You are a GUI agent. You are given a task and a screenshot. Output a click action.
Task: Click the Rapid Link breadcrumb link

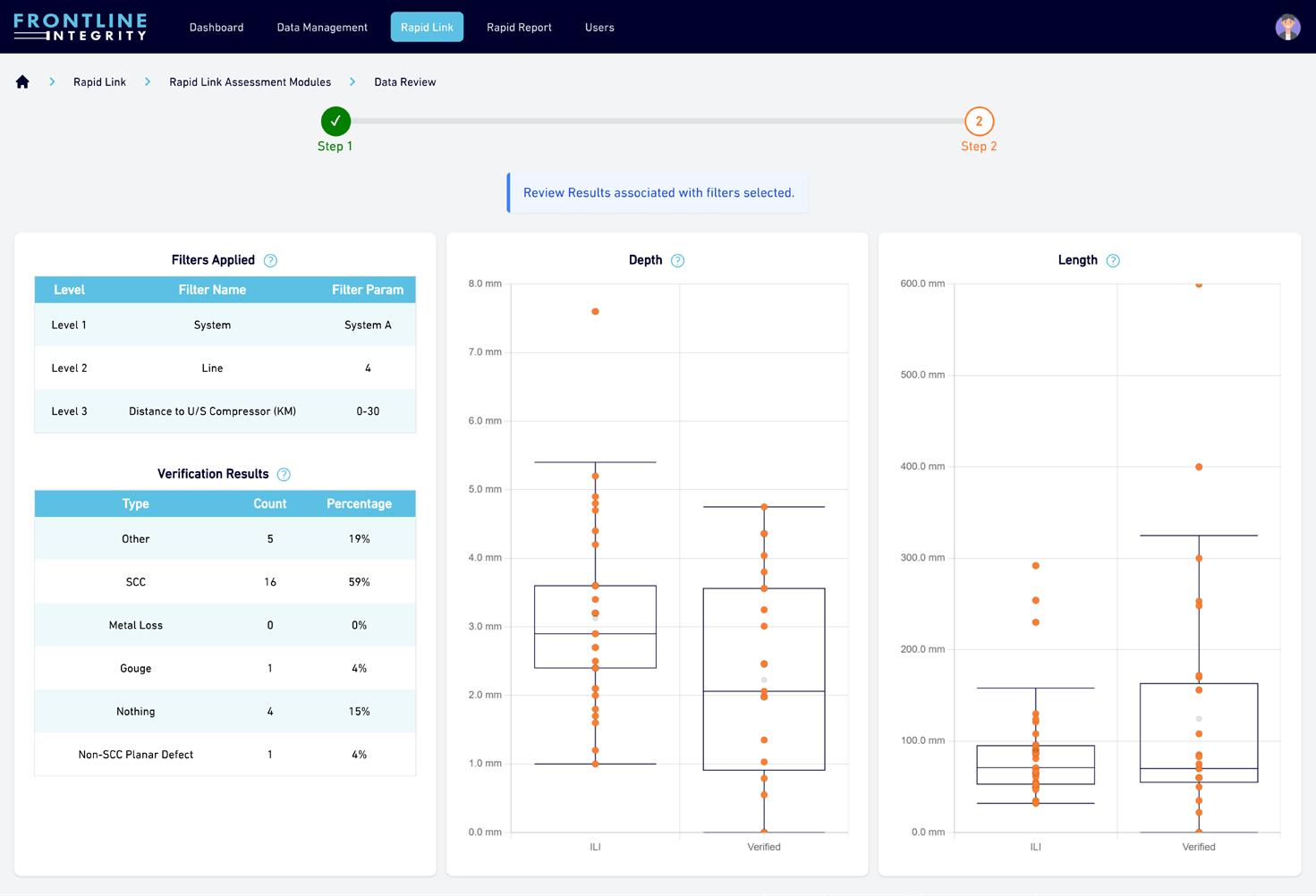click(99, 82)
